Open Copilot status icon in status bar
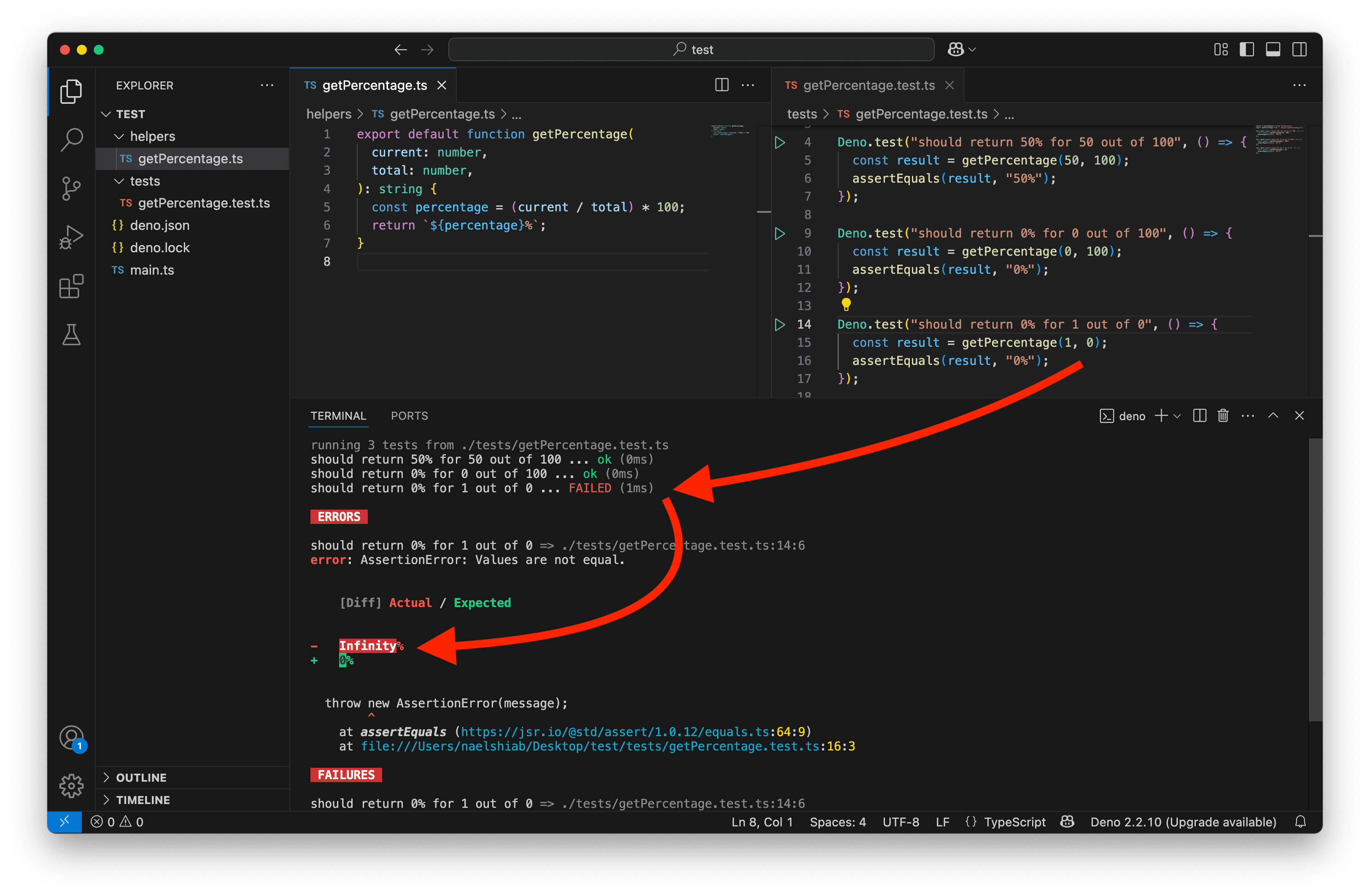Image resolution: width=1370 pixels, height=896 pixels. tap(1067, 822)
